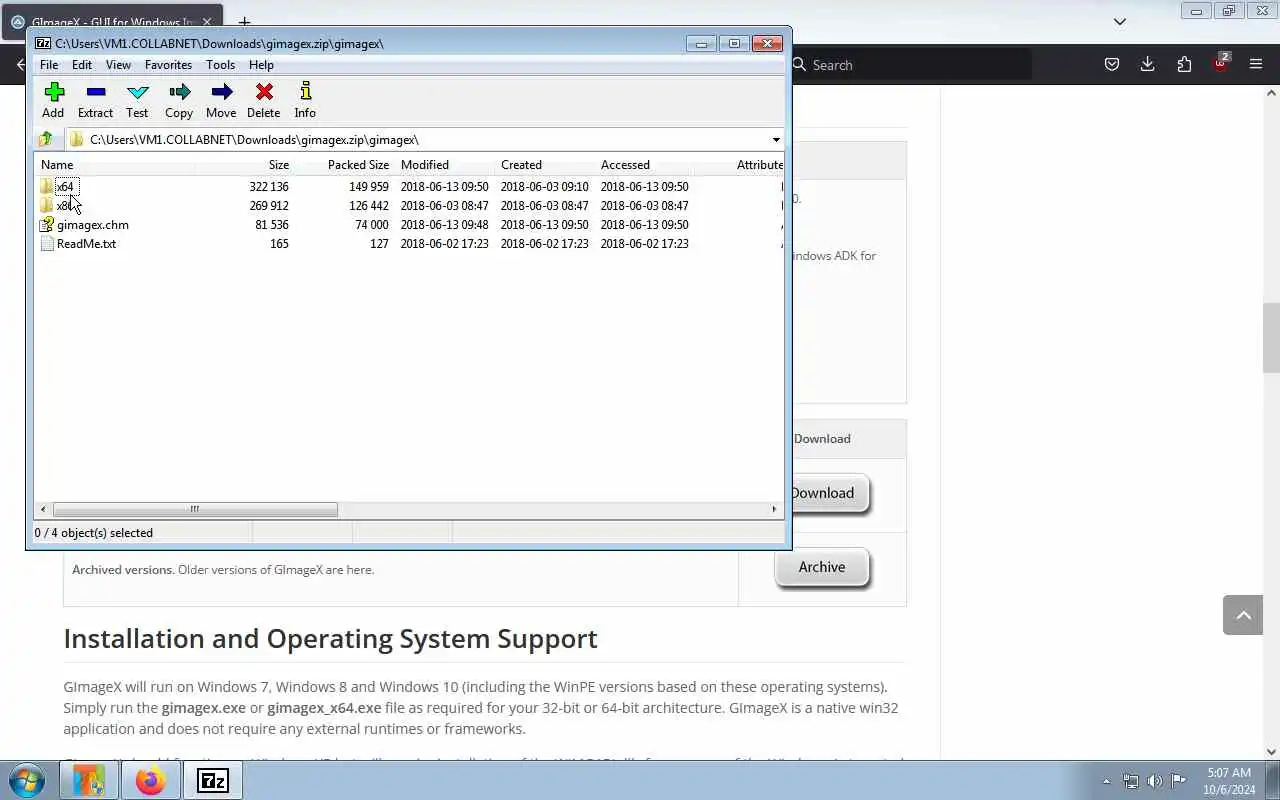This screenshot has width=1280, height=800.
Task: Click the Add toolbar icon in 7-Zip
Action: [53, 99]
